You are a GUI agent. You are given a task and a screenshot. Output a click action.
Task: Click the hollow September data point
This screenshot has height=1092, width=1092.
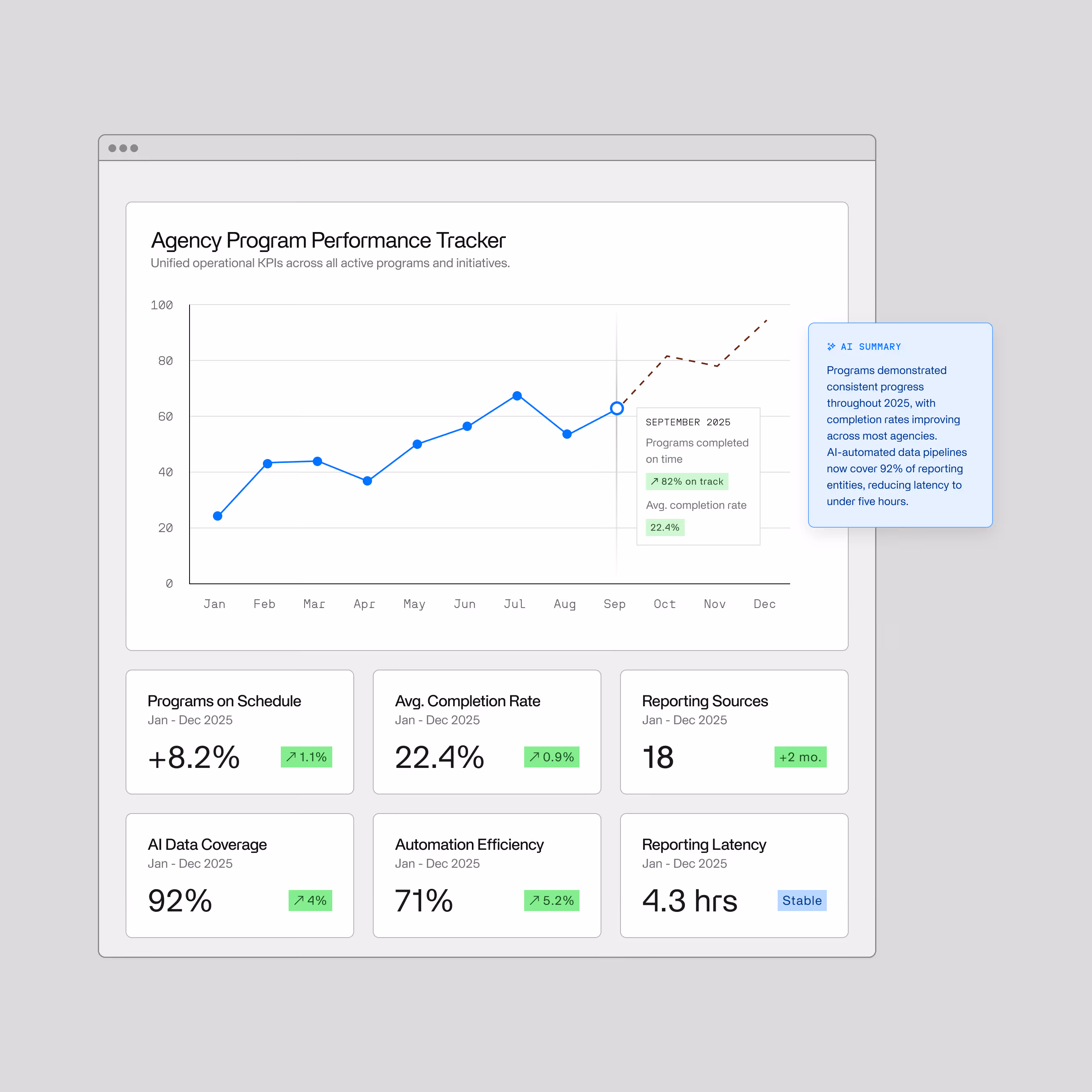pyautogui.click(x=617, y=408)
